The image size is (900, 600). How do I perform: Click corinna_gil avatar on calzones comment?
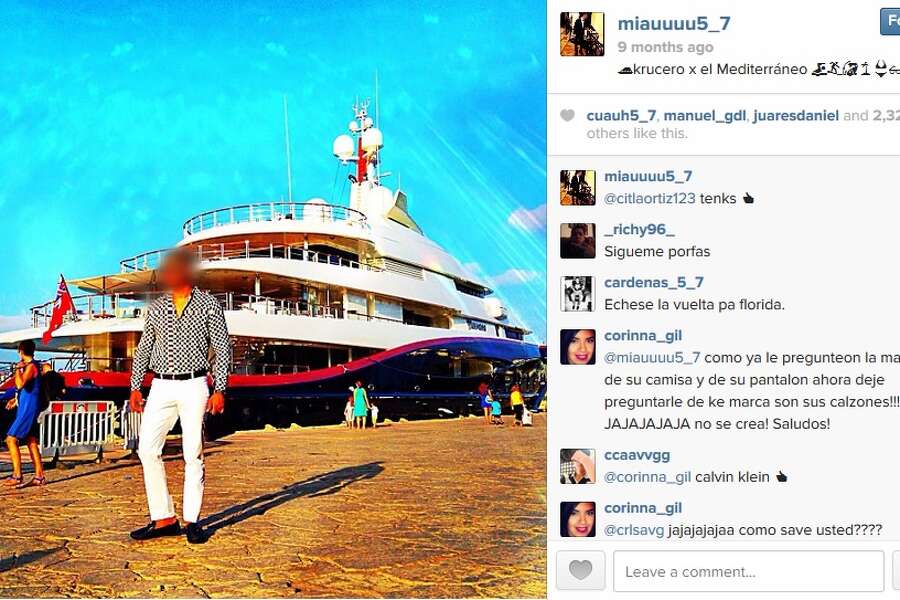(577, 347)
